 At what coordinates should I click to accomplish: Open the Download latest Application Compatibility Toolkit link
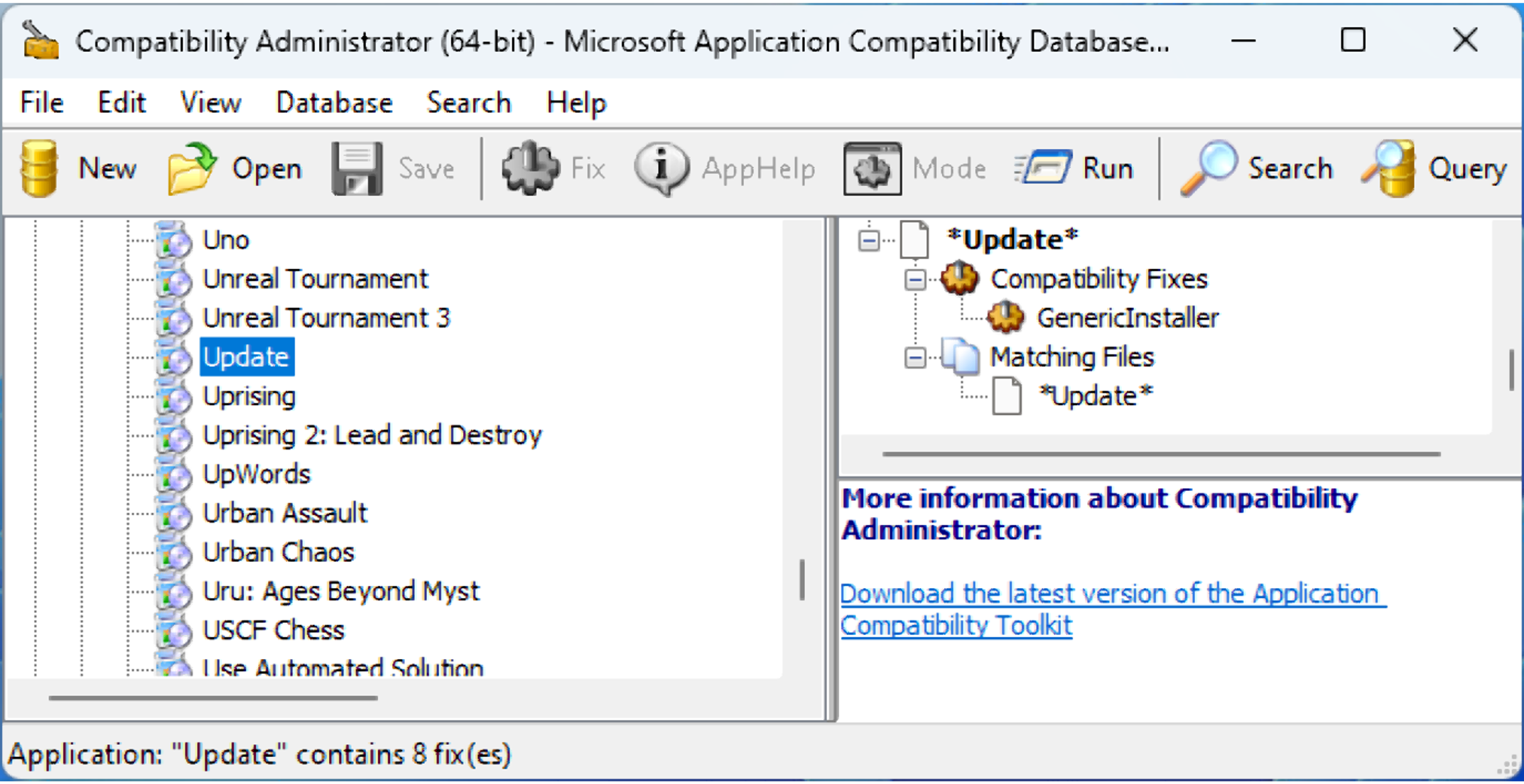click(x=1113, y=609)
